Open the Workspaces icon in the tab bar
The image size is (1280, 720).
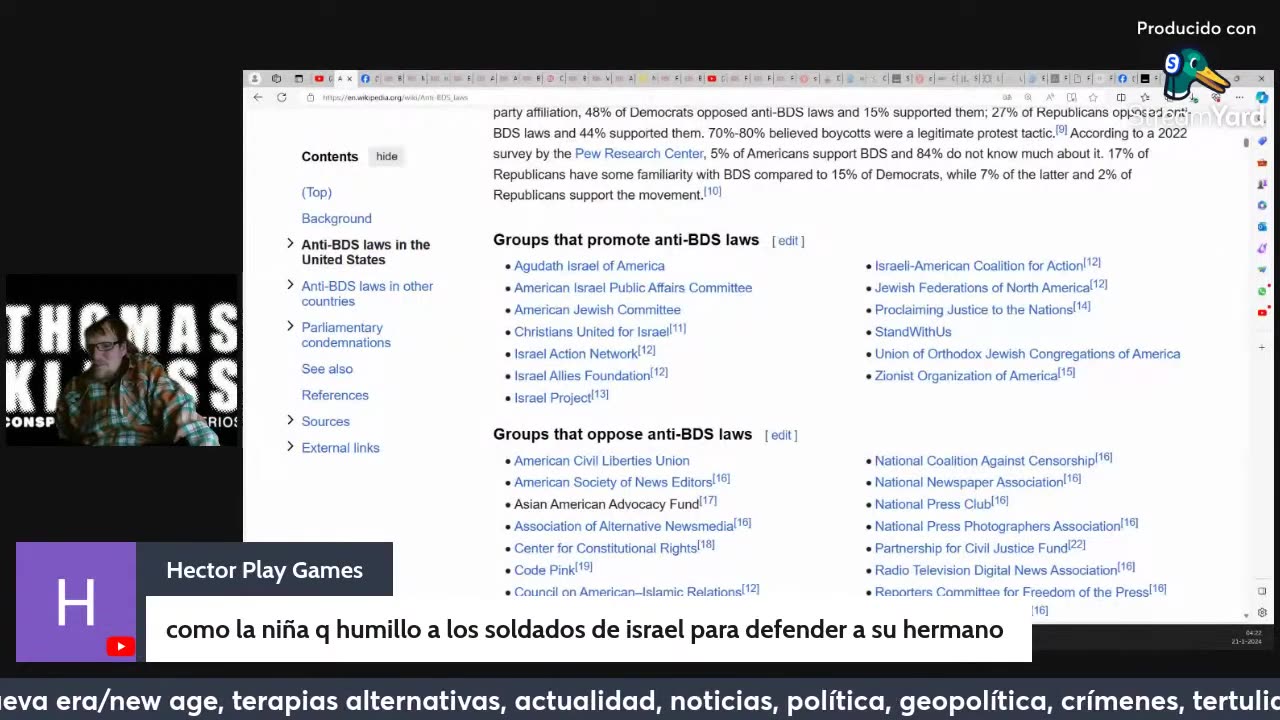[x=276, y=79]
